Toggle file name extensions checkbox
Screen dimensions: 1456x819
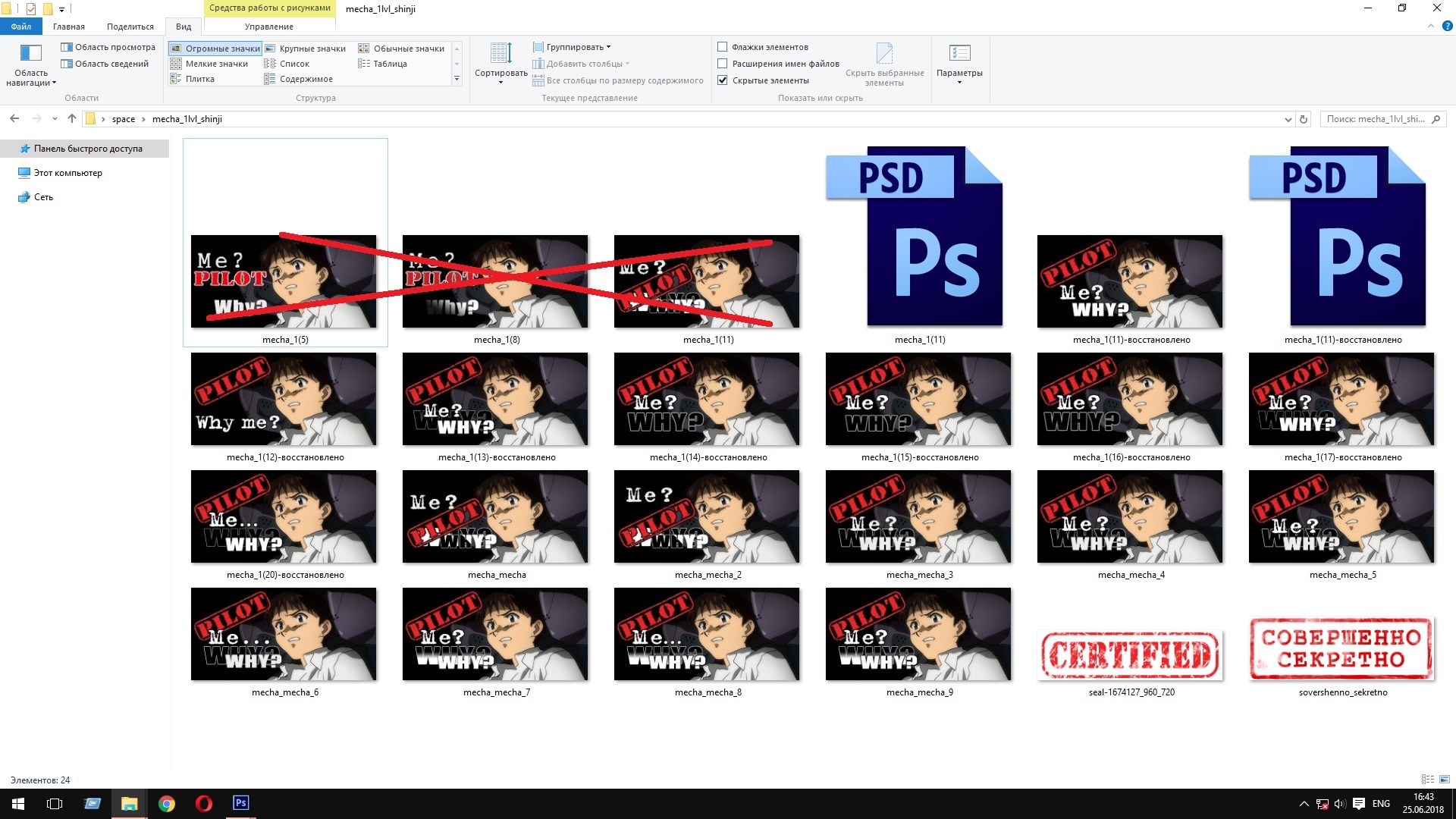coord(723,64)
